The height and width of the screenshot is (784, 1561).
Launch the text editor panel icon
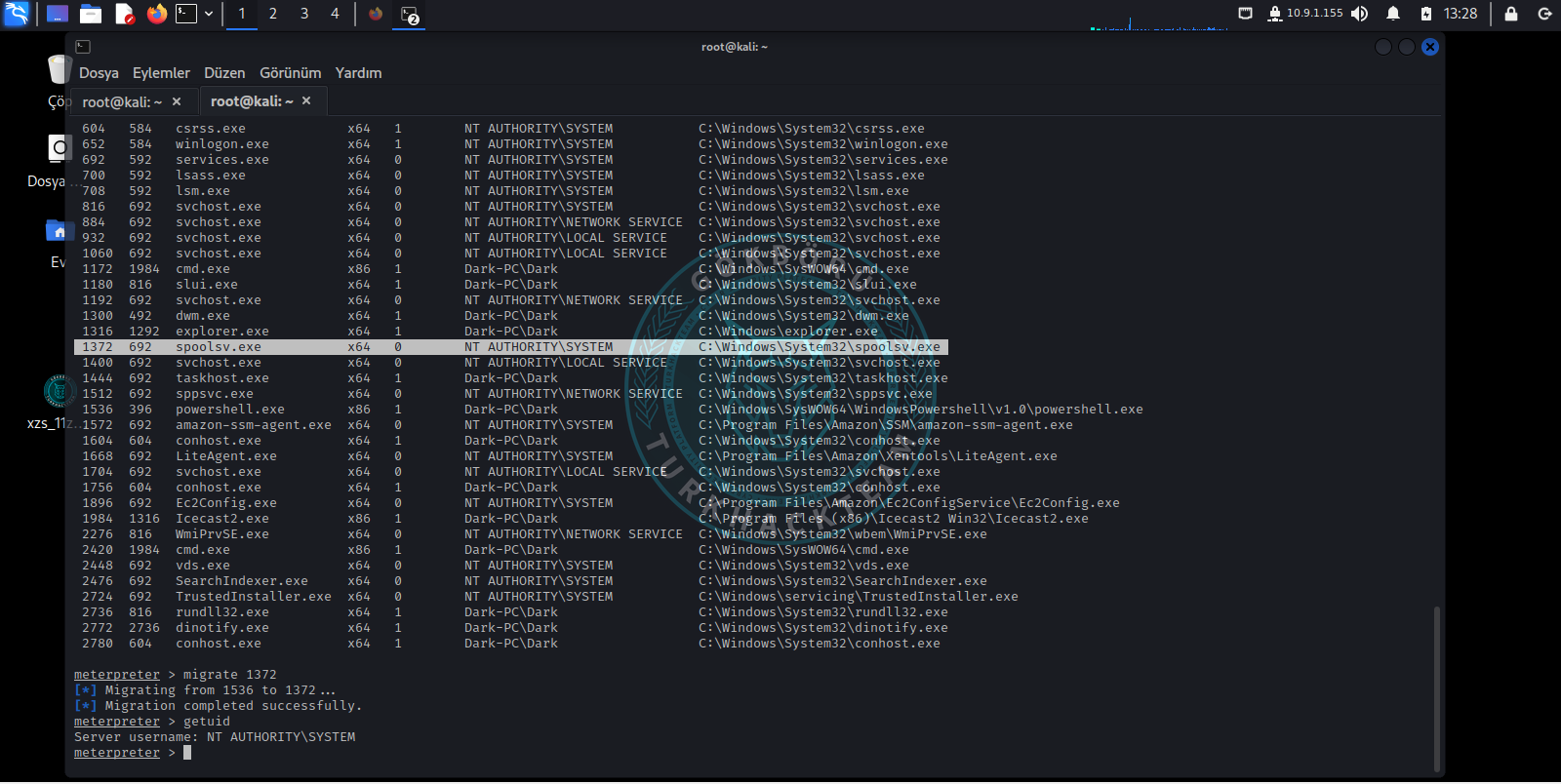coord(124,14)
